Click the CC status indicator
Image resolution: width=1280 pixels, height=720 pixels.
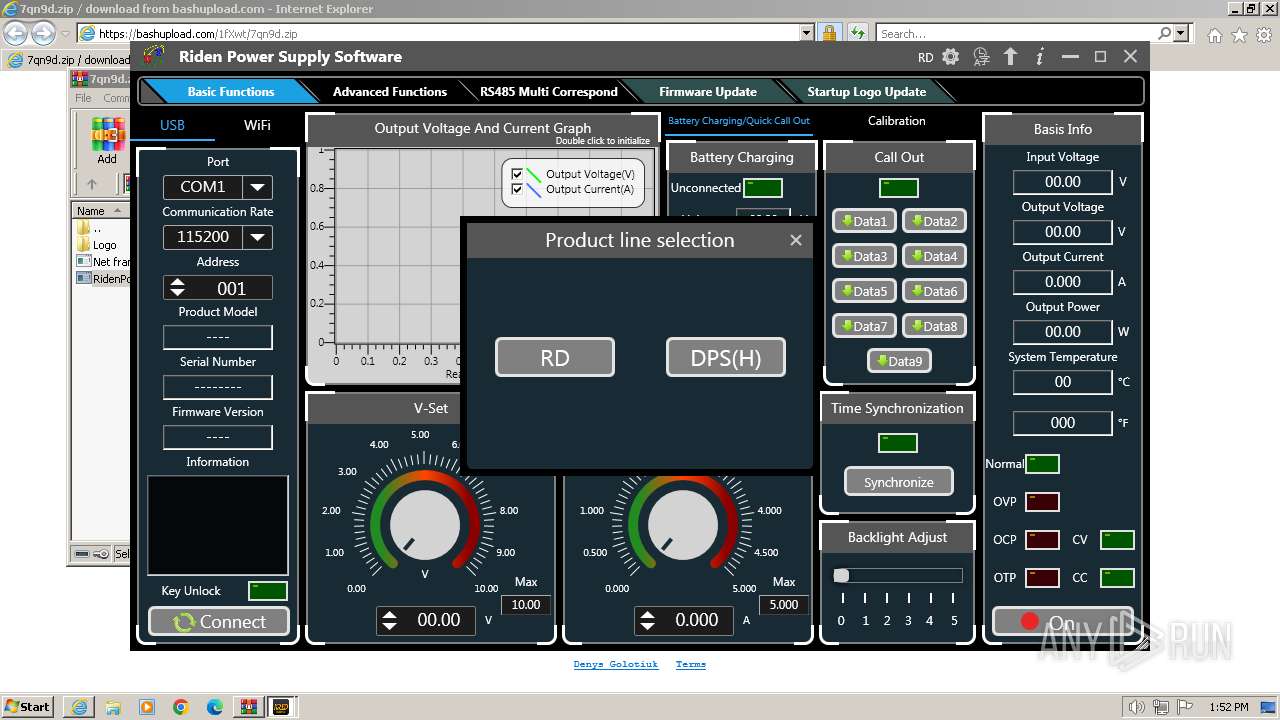tap(1117, 578)
